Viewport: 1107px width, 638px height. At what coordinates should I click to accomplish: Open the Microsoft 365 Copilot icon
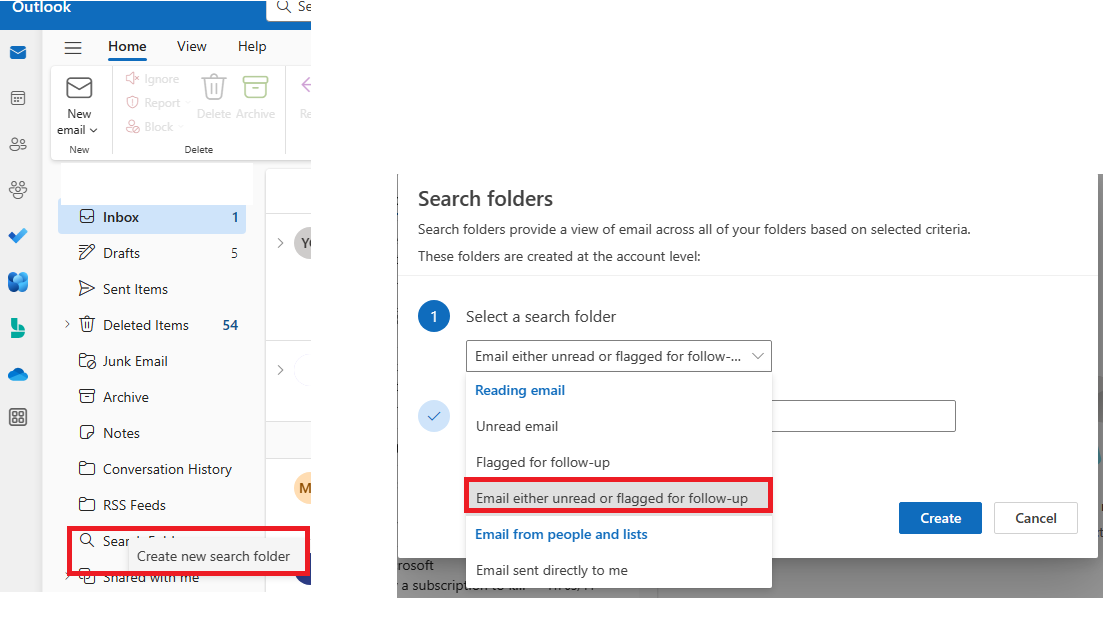click(18, 282)
